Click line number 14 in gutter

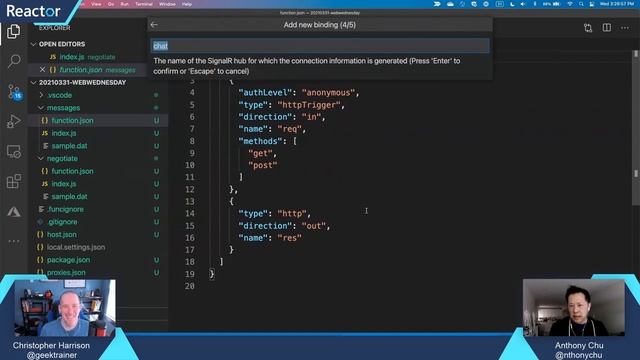coord(189,213)
